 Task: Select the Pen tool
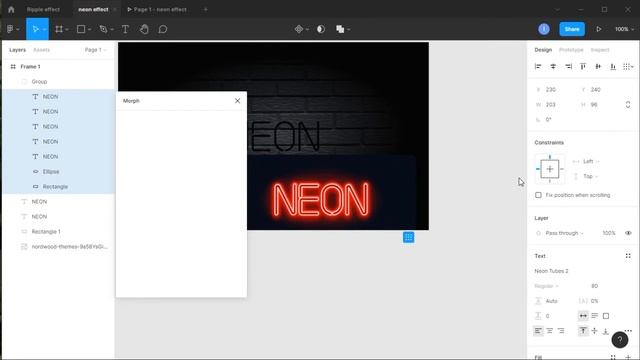103,29
